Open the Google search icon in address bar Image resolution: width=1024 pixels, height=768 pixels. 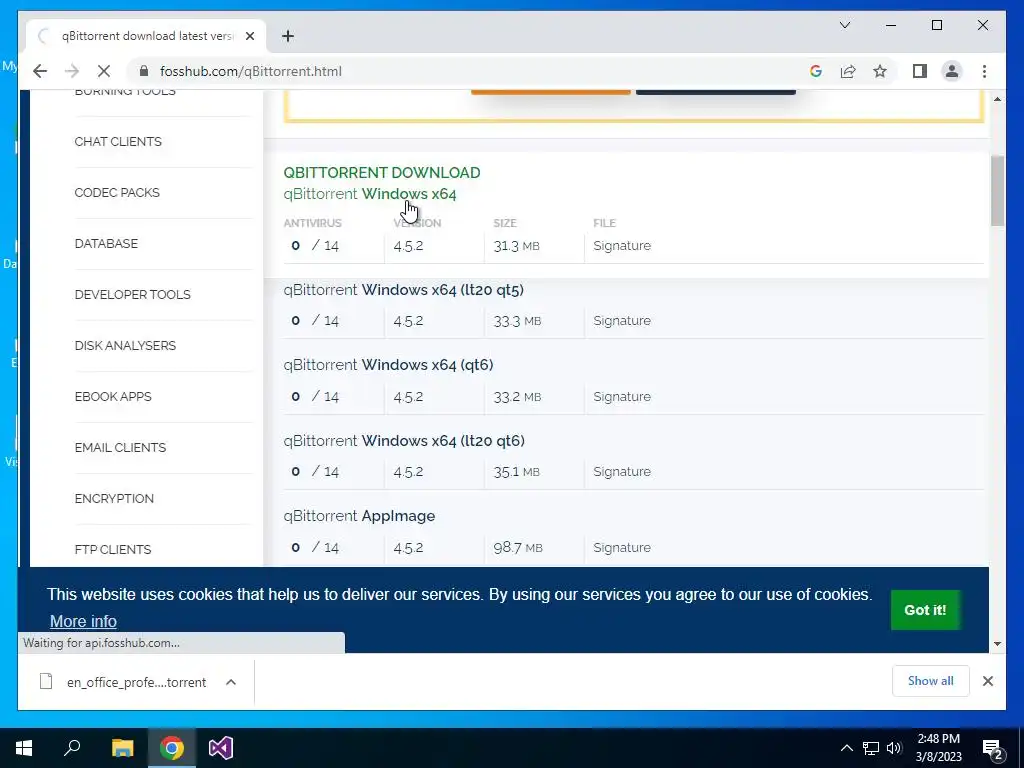[816, 71]
